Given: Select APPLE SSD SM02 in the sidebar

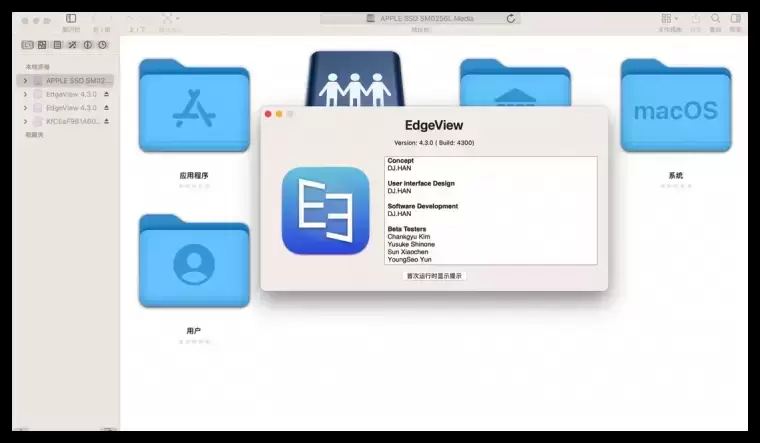Looking at the screenshot, I should (65, 80).
